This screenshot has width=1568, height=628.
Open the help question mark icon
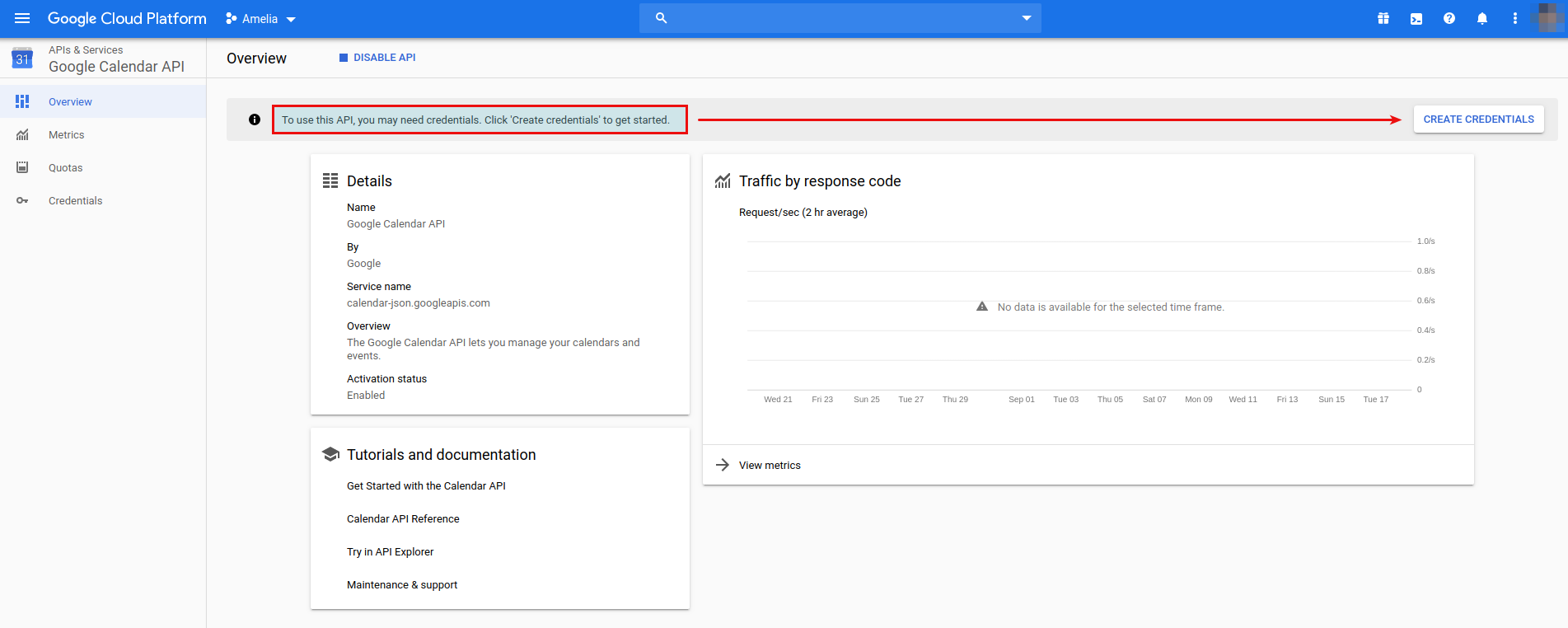coord(1449,18)
